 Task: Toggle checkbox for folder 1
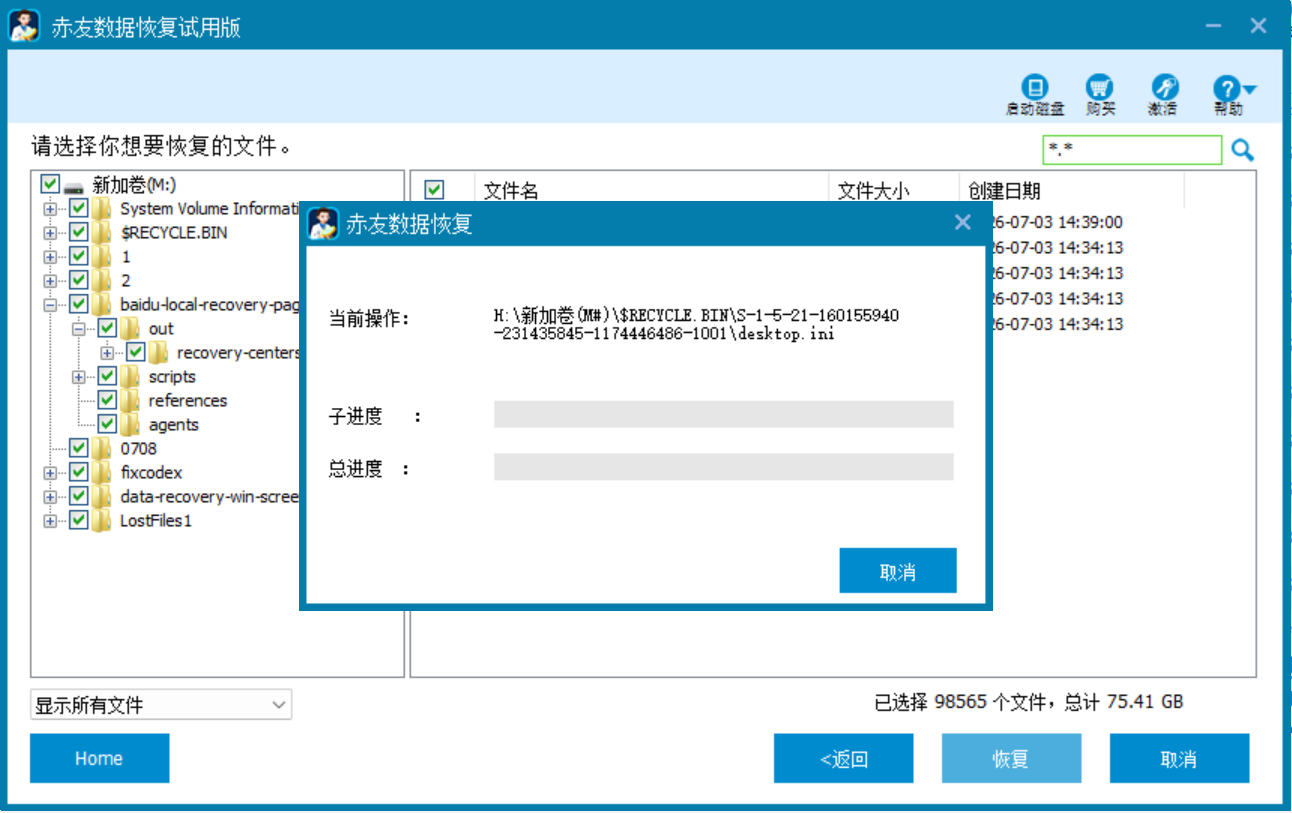(x=78, y=257)
